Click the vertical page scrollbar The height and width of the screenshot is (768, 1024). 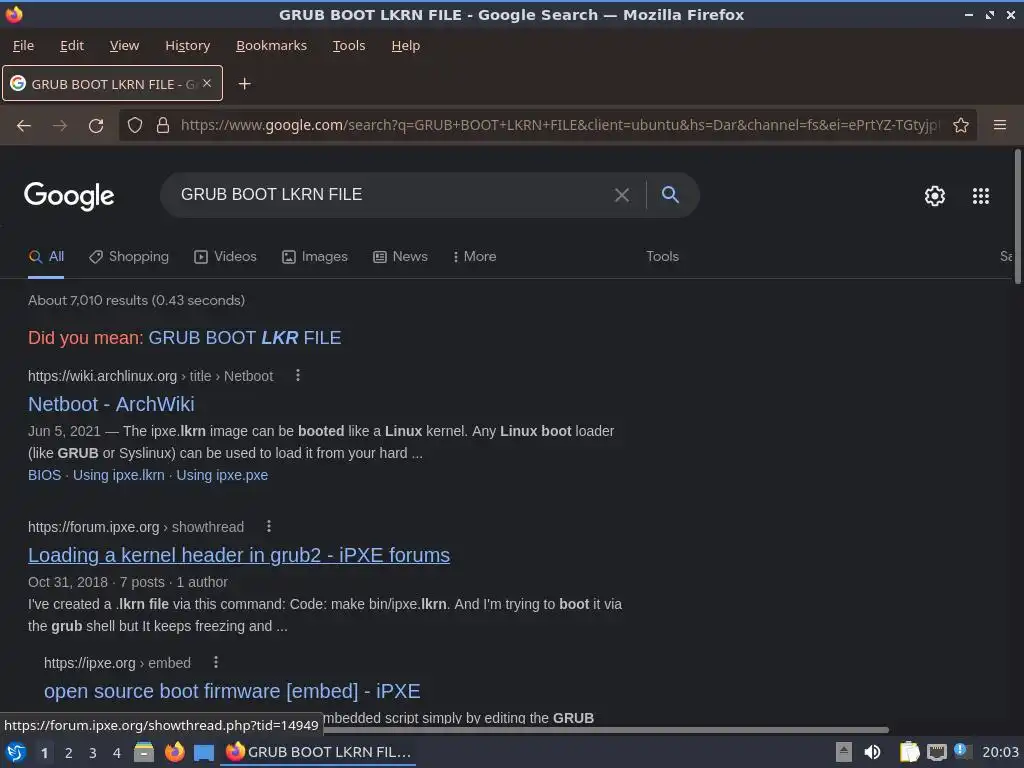(1017, 216)
